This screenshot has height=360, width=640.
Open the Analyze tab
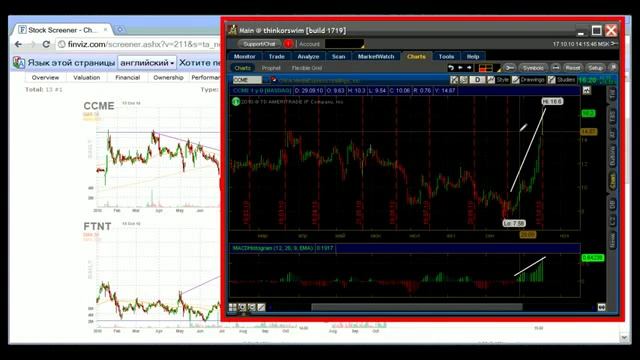(308, 56)
